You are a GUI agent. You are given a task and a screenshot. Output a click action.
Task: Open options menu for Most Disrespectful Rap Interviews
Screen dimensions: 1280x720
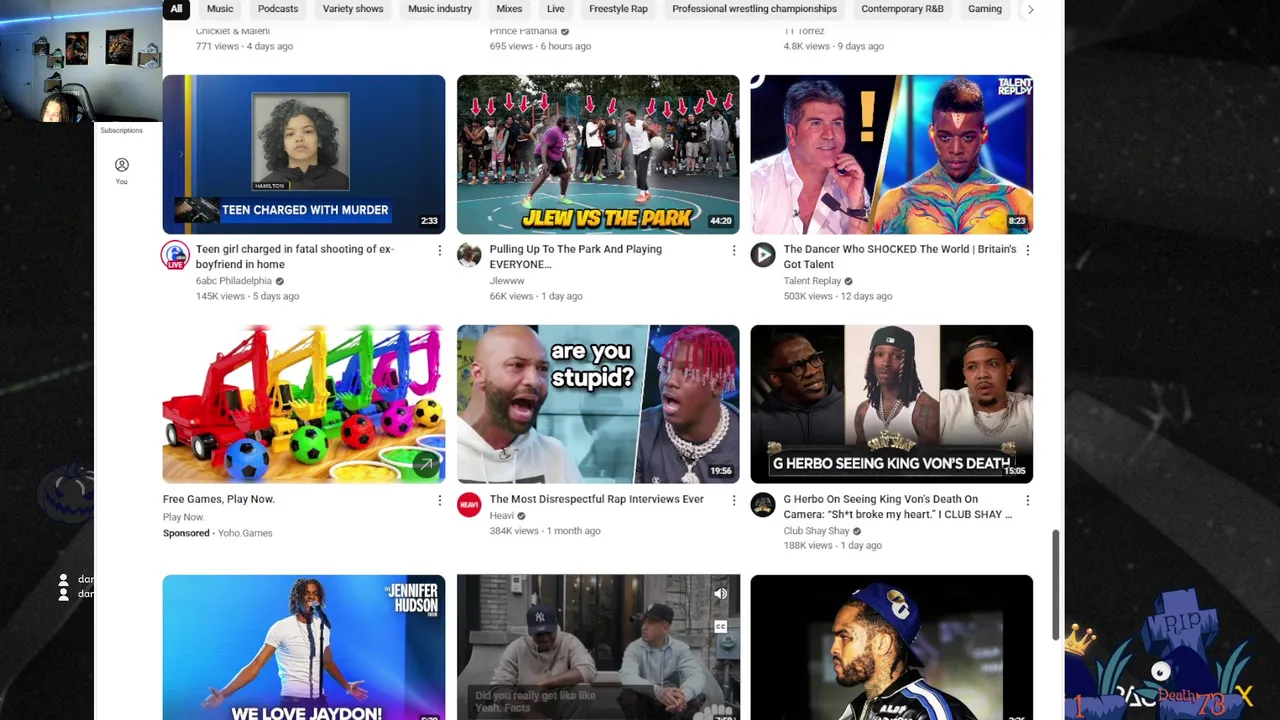[x=733, y=500]
